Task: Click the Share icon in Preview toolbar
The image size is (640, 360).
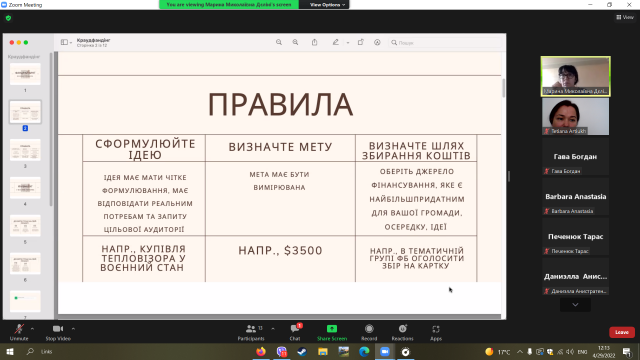Action: click(314, 42)
